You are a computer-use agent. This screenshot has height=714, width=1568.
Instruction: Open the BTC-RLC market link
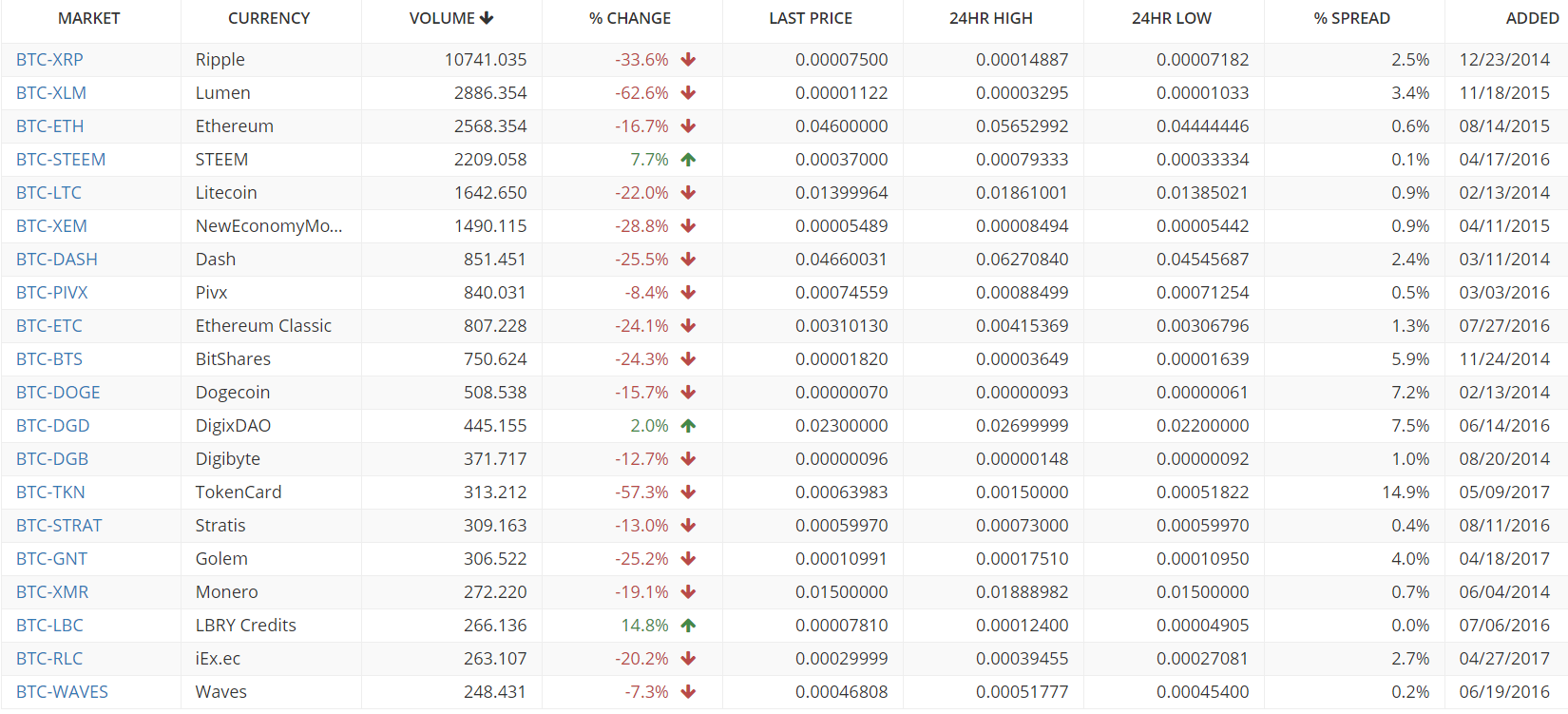49,659
